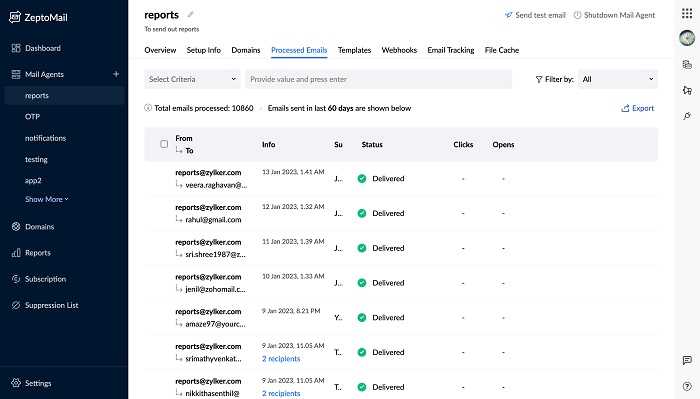This screenshot has width=700, height=399.
Task: Click the Export icon
Action: (625, 108)
